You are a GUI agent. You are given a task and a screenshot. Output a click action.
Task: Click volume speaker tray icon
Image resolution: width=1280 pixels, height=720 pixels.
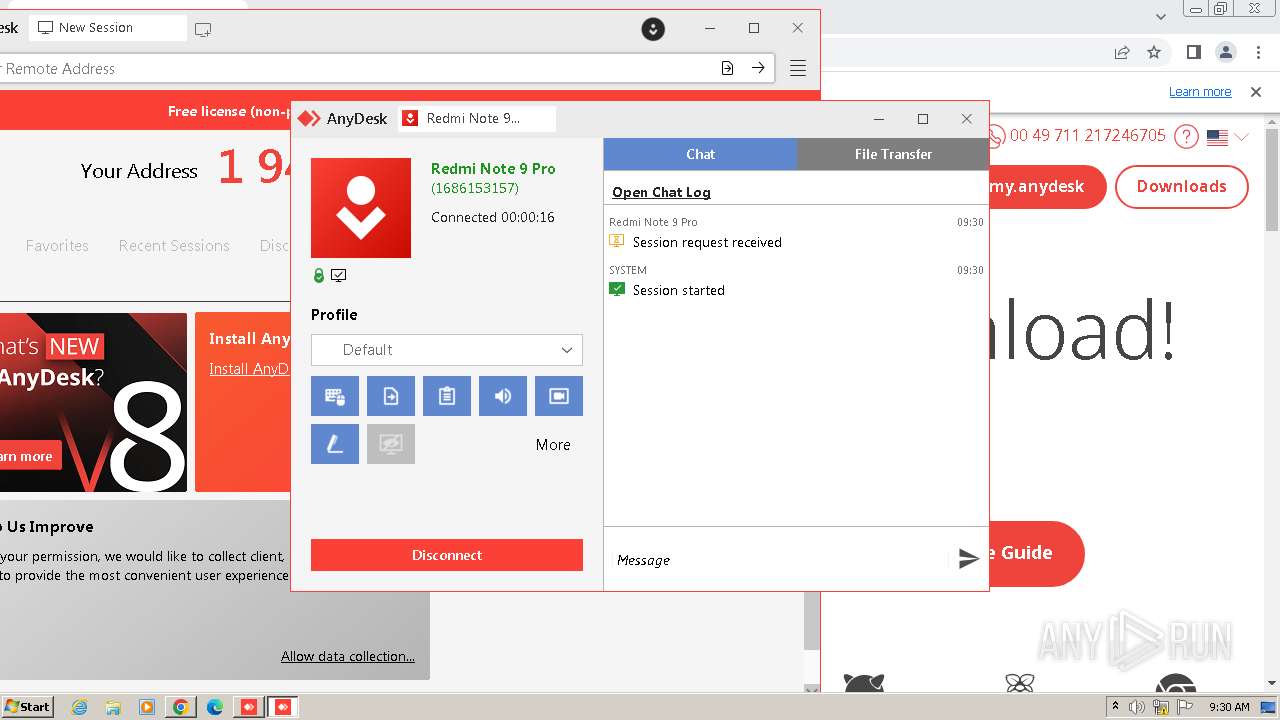click(1138, 707)
